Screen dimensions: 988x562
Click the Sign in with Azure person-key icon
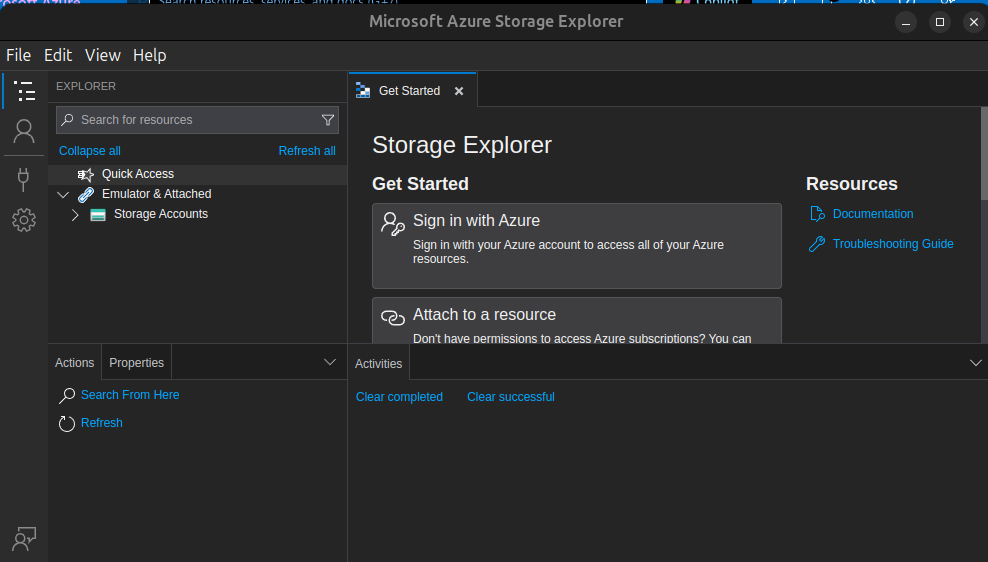coord(393,224)
